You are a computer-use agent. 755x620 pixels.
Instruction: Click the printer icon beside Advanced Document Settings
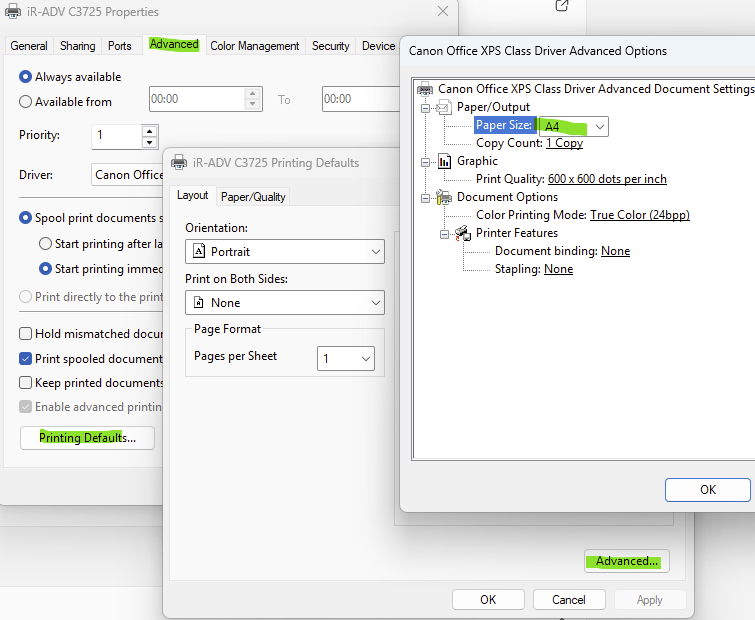pos(425,89)
